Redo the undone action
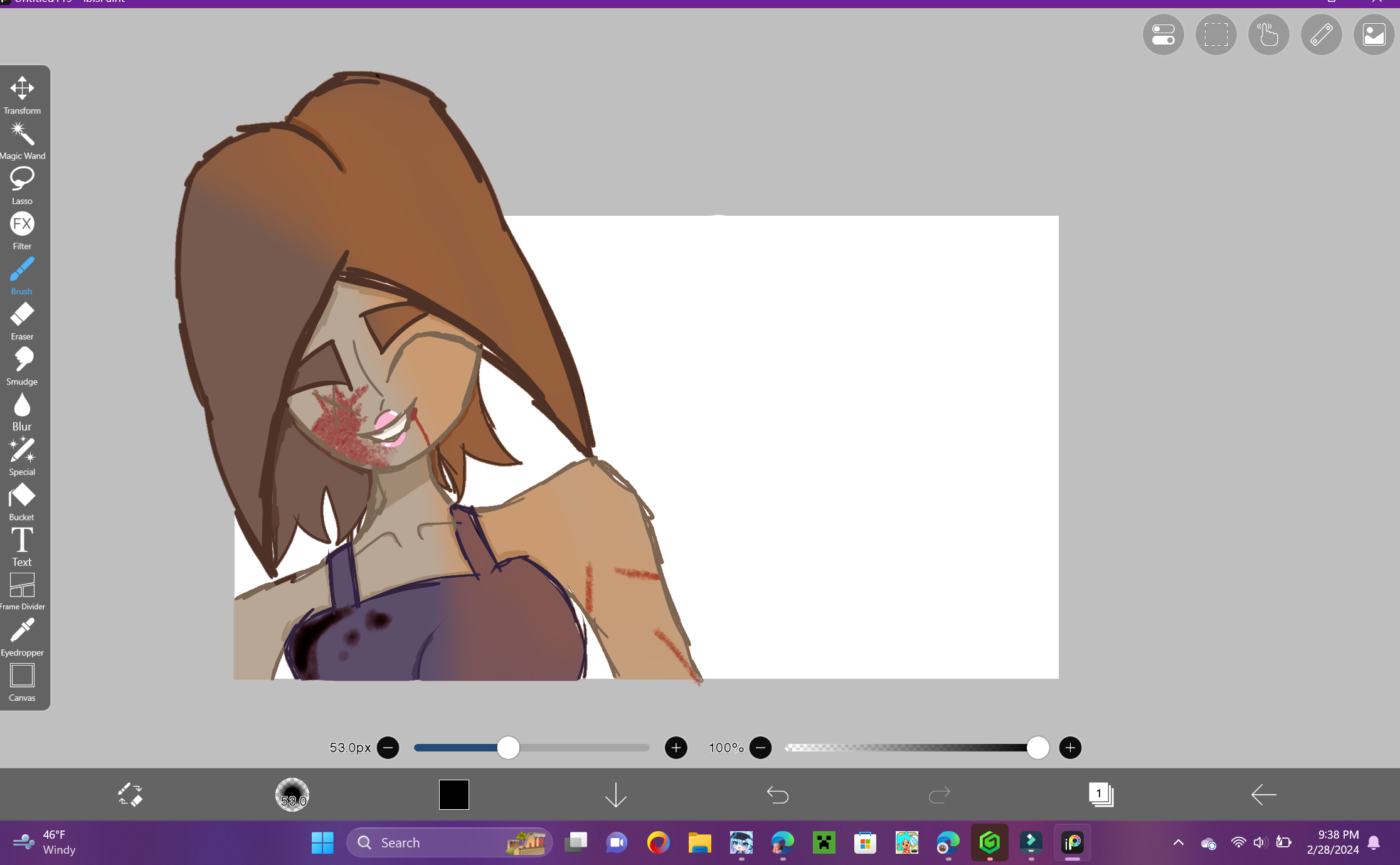The width and height of the screenshot is (1400, 865). coord(938,794)
